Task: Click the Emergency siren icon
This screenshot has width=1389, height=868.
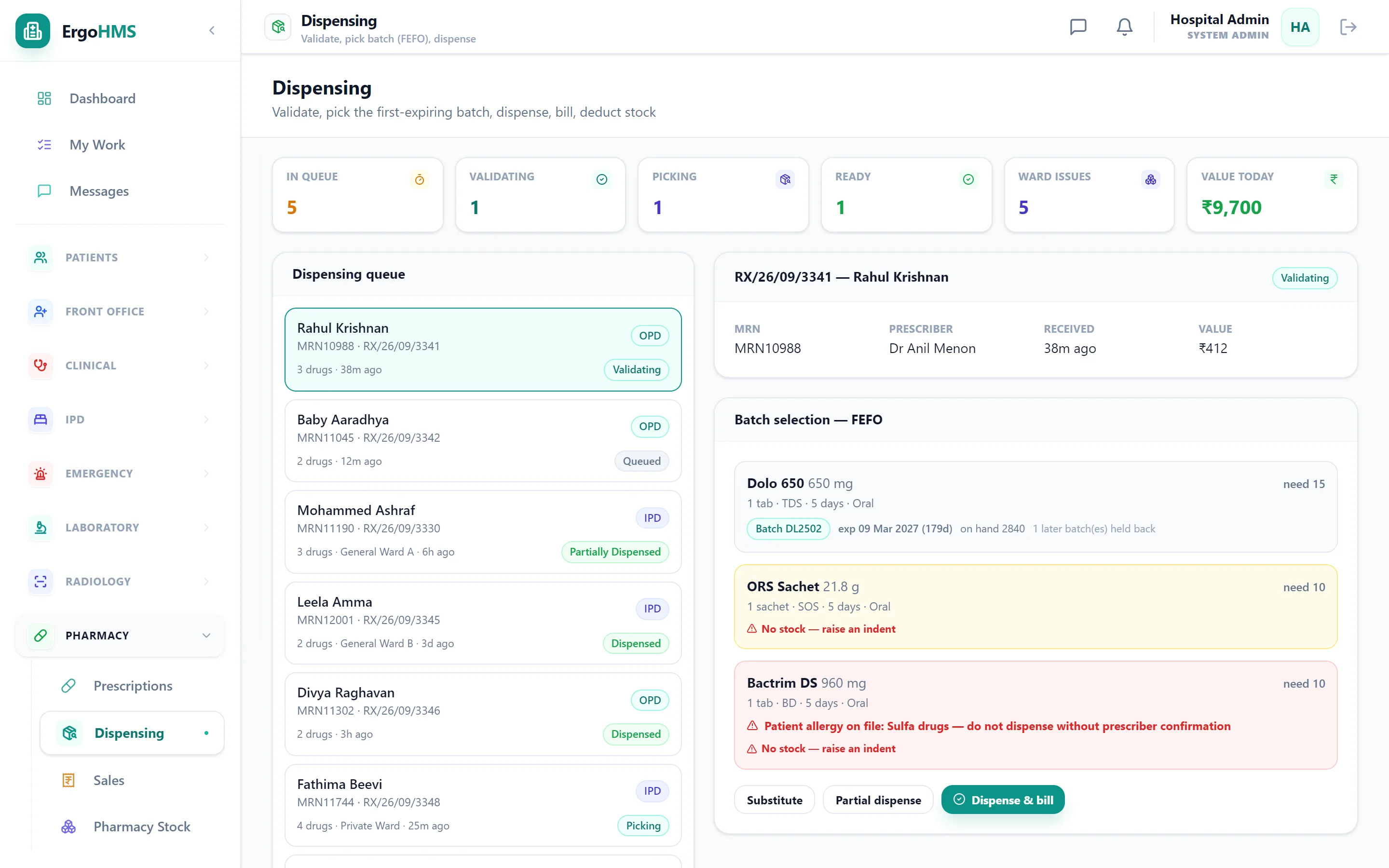Action: coord(40,473)
